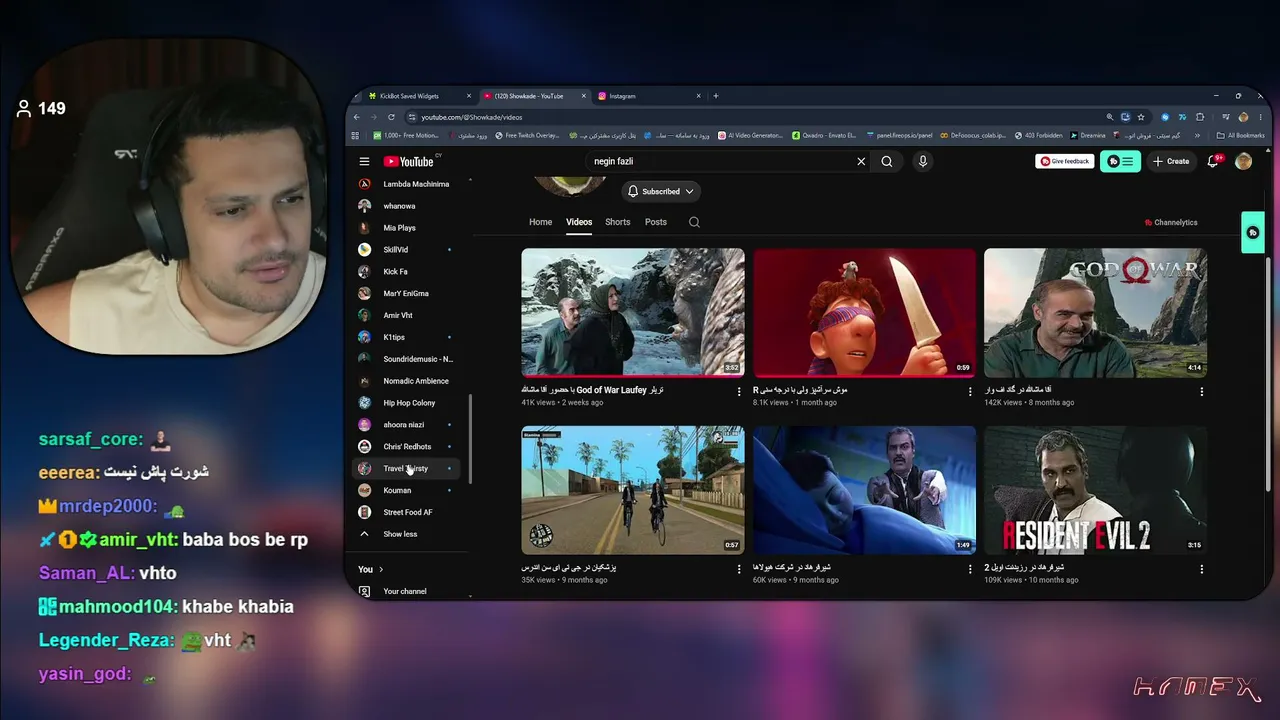Screen dimensions: 1280x720
Task: Click the teal extension menu button beside Create
Action: [x=1120, y=161]
